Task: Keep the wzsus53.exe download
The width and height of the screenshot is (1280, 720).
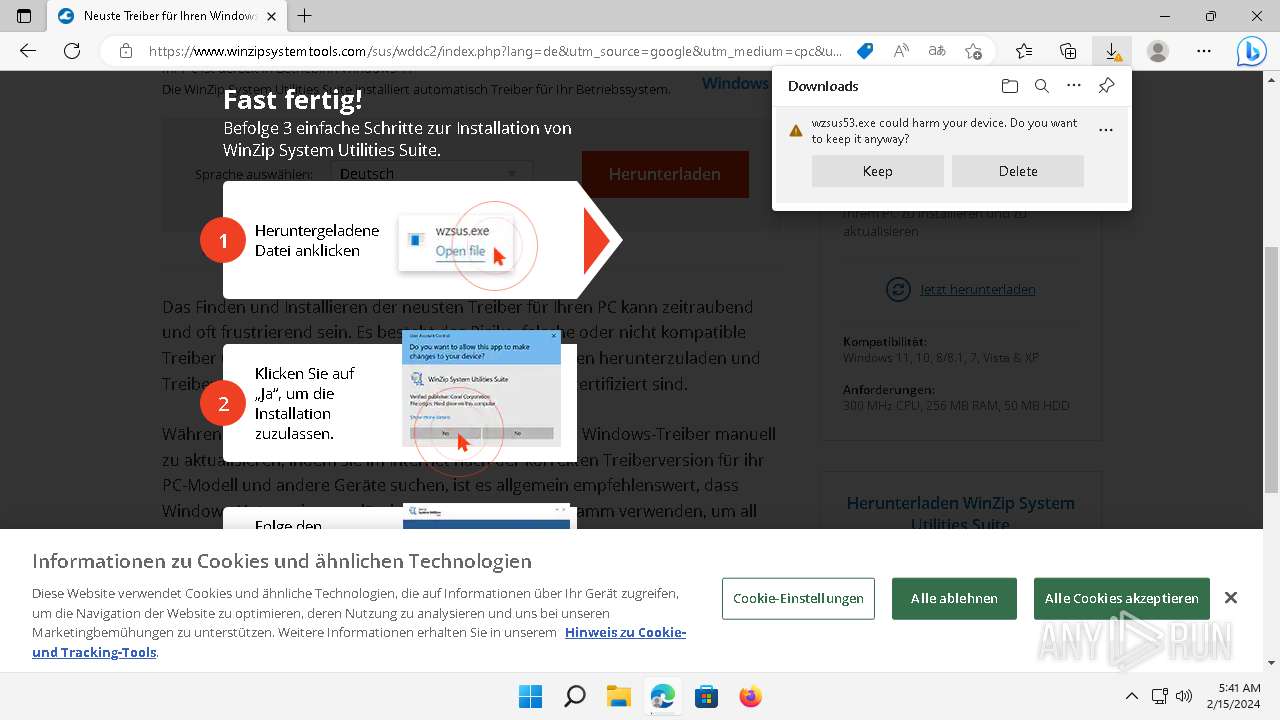Action: pyautogui.click(x=877, y=171)
